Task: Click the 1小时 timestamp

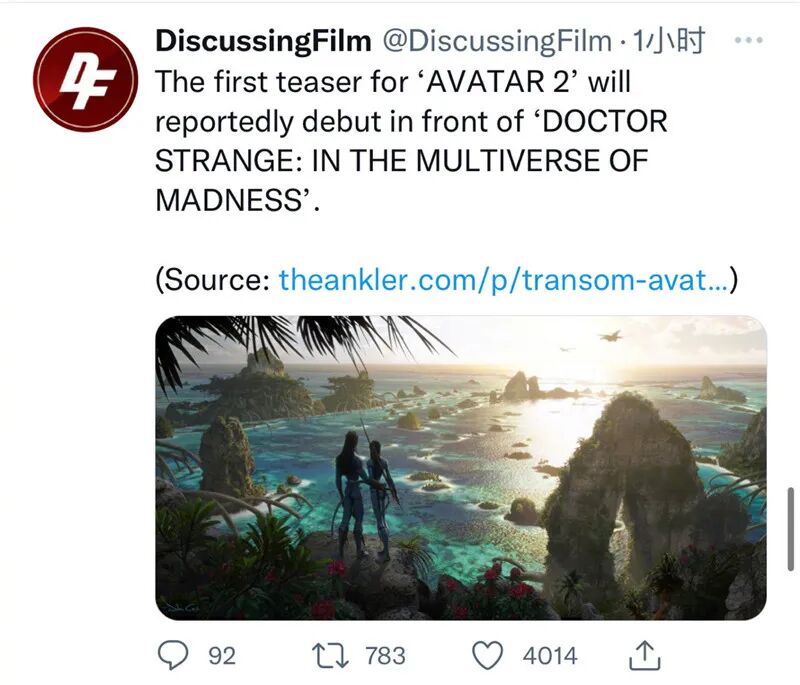Action: (x=668, y=41)
